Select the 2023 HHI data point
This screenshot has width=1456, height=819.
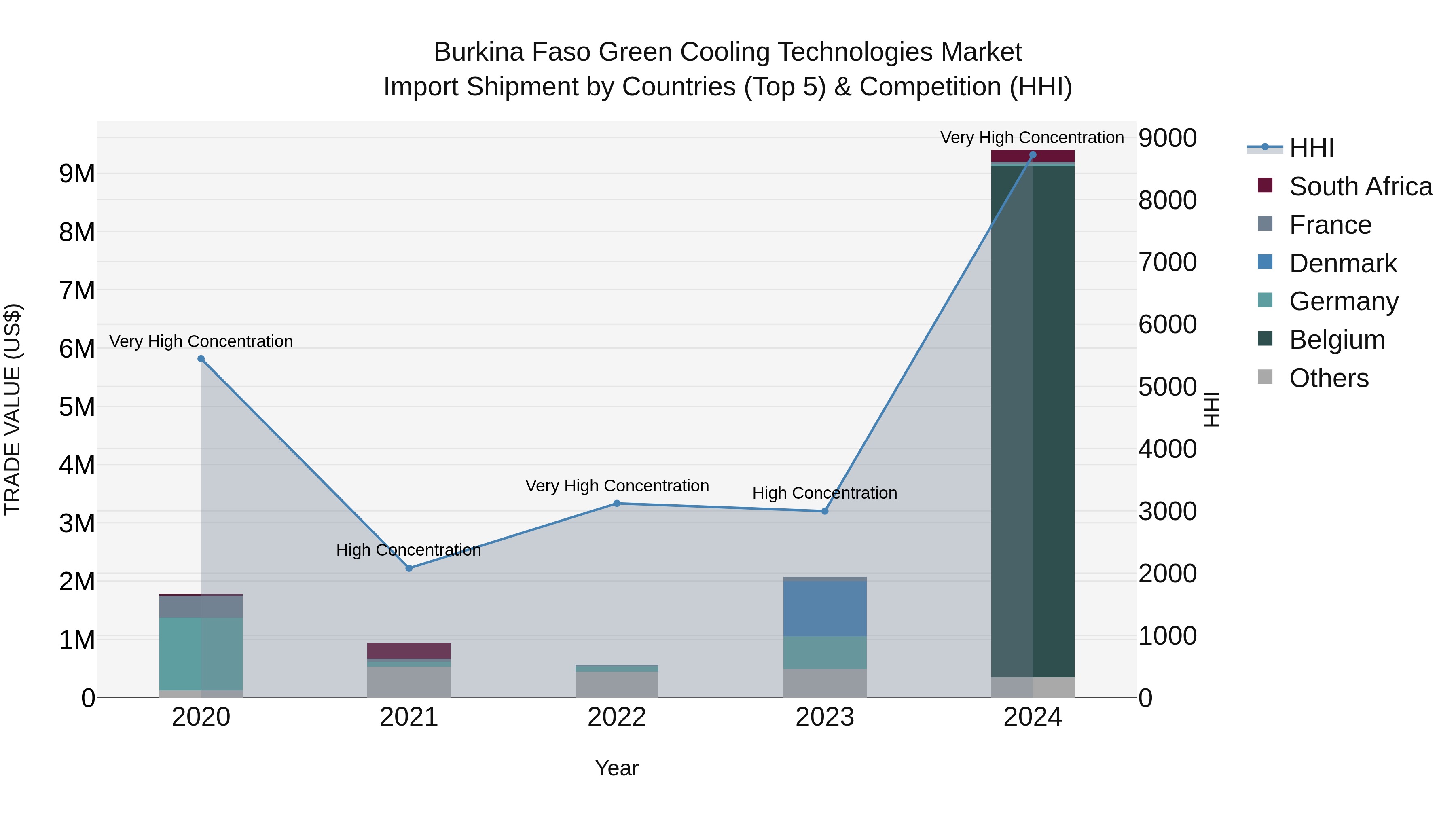pyautogui.click(x=825, y=511)
